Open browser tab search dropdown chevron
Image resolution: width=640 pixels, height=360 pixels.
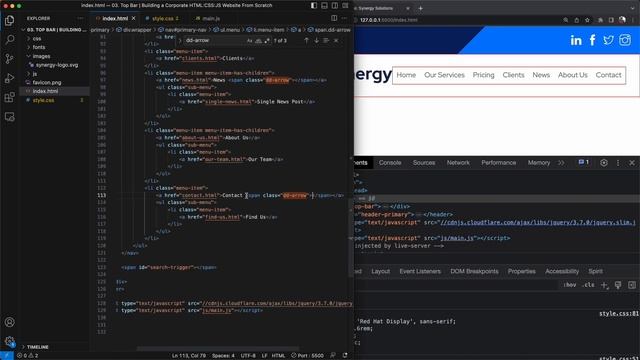(633, 8)
